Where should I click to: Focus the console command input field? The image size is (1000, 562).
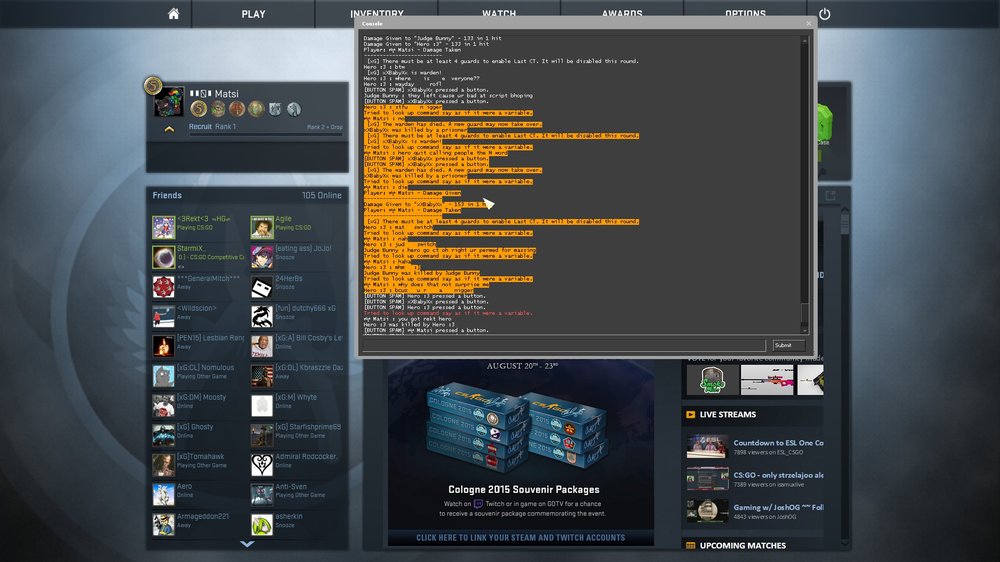(564, 345)
